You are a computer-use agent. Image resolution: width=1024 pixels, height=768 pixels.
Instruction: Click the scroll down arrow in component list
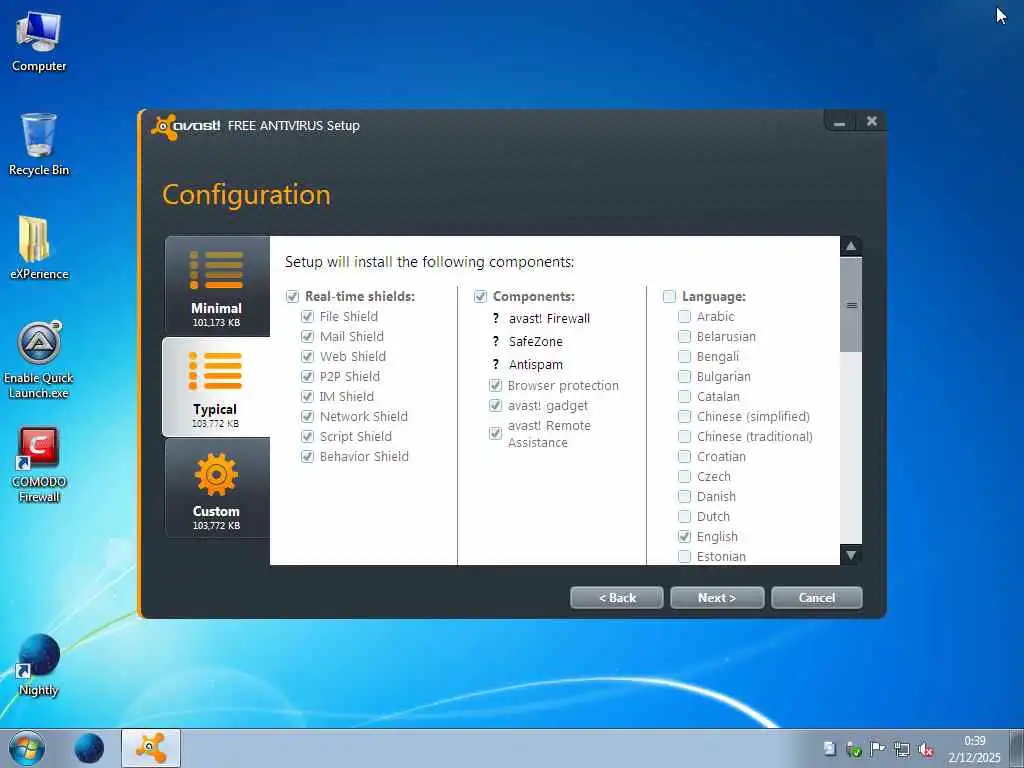(x=851, y=555)
